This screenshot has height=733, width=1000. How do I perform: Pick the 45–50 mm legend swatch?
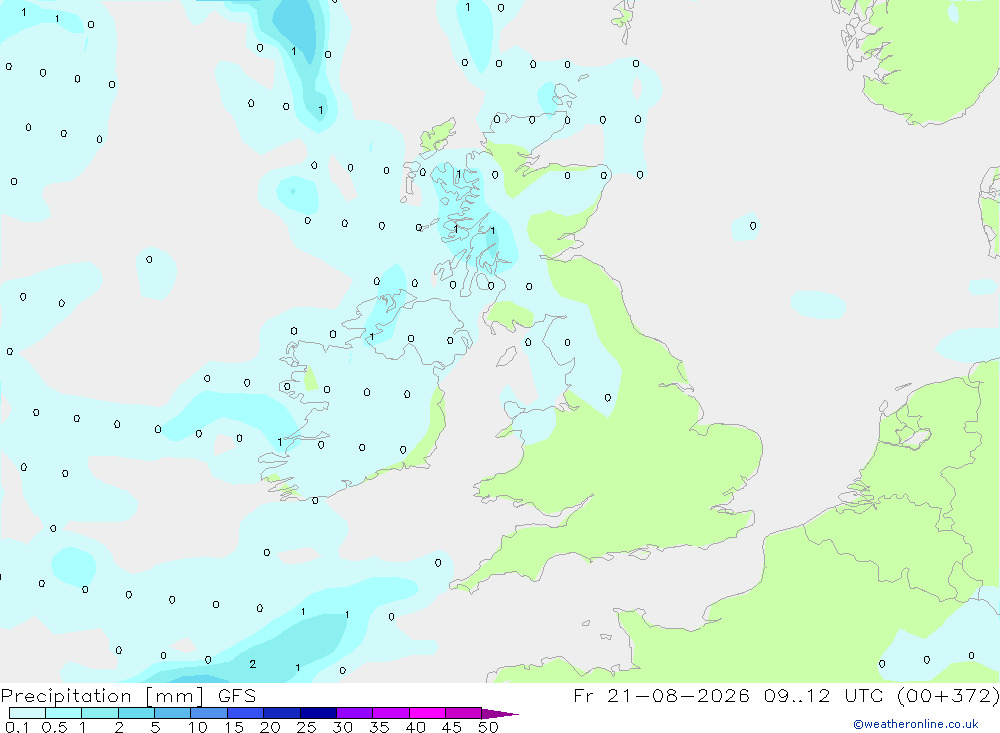pos(464,713)
